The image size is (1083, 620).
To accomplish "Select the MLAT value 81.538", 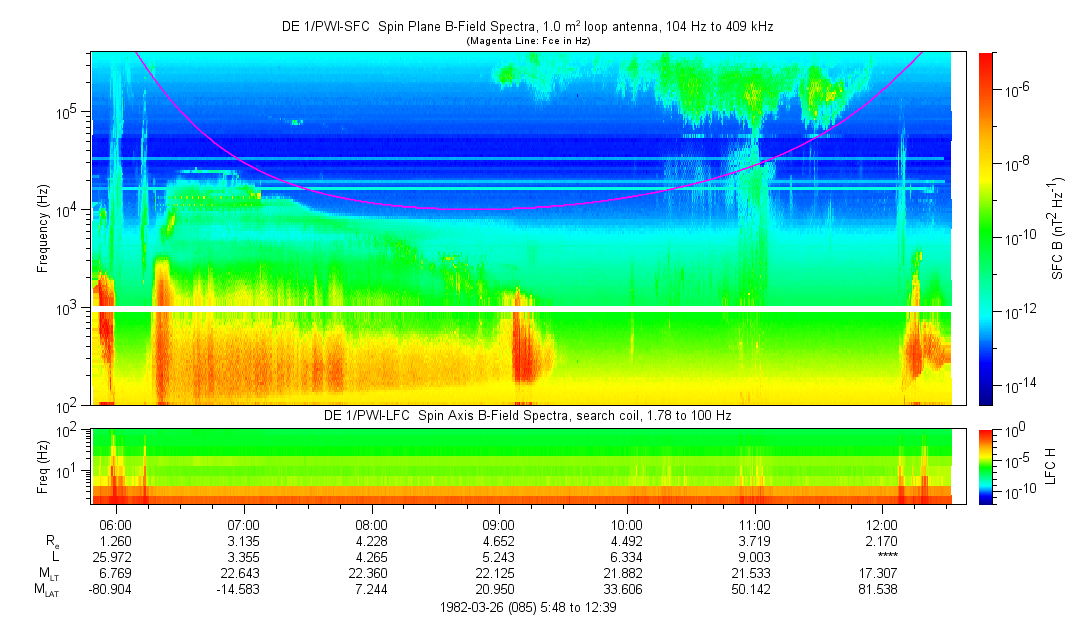I will [882, 589].
